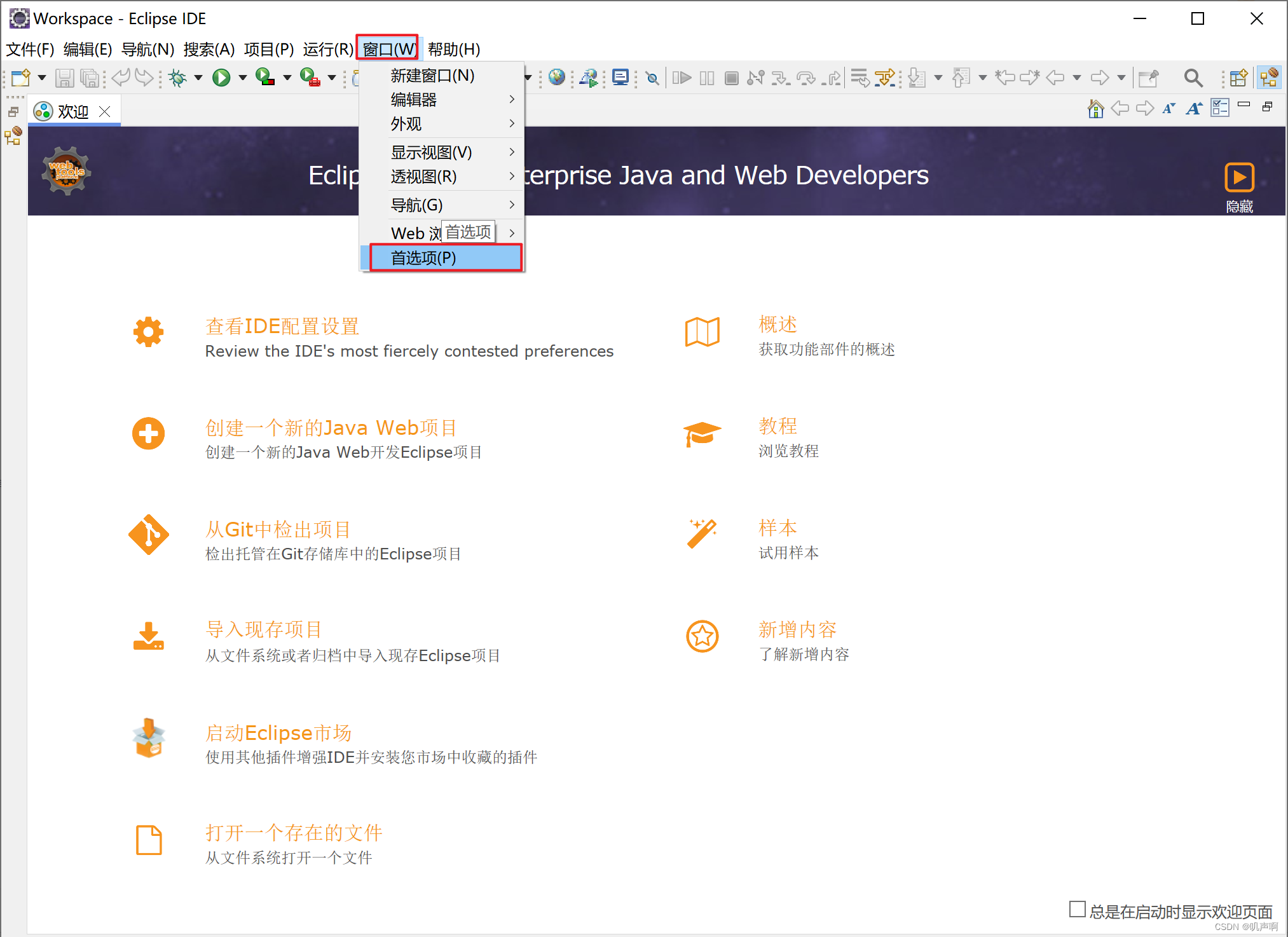1288x937 pixels.
Task: Enable 总是在启动时显示欢迎页面 checkbox
Action: 1077,910
